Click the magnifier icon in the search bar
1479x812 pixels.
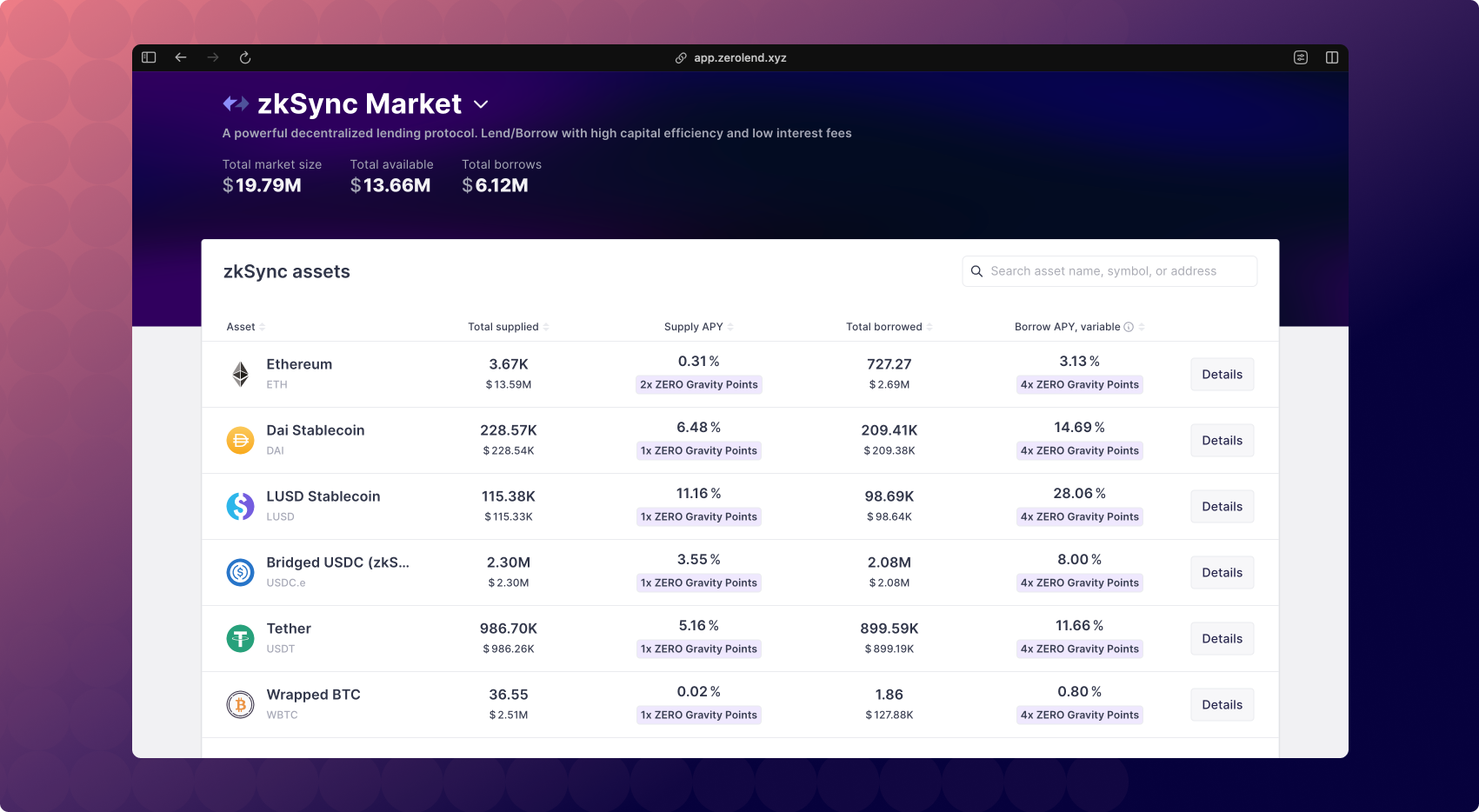[977, 270]
